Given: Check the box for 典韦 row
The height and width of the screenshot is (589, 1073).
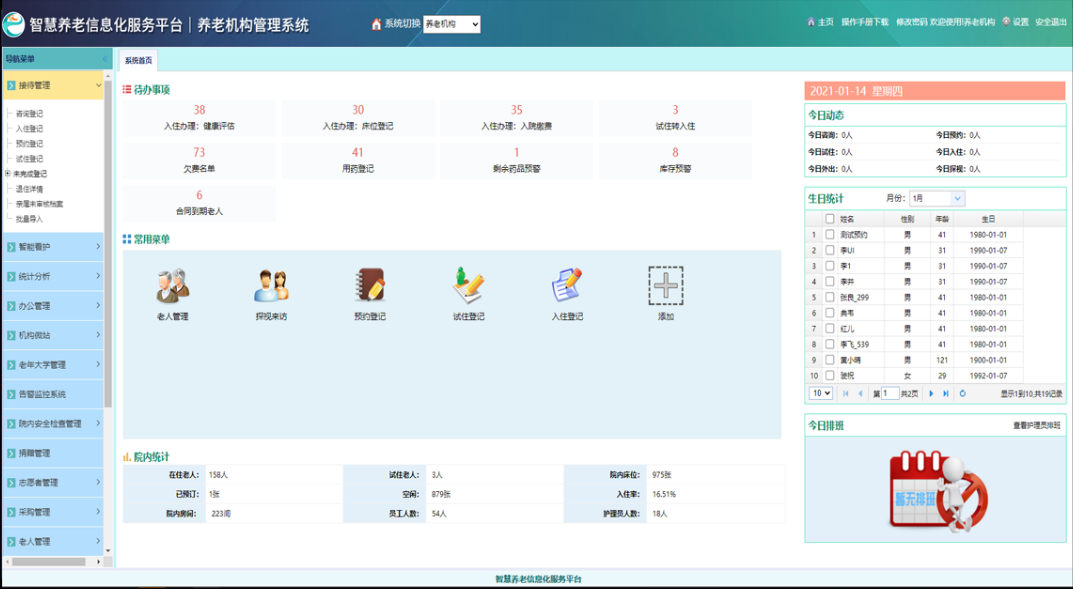Looking at the screenshot, I should [830, 313].
